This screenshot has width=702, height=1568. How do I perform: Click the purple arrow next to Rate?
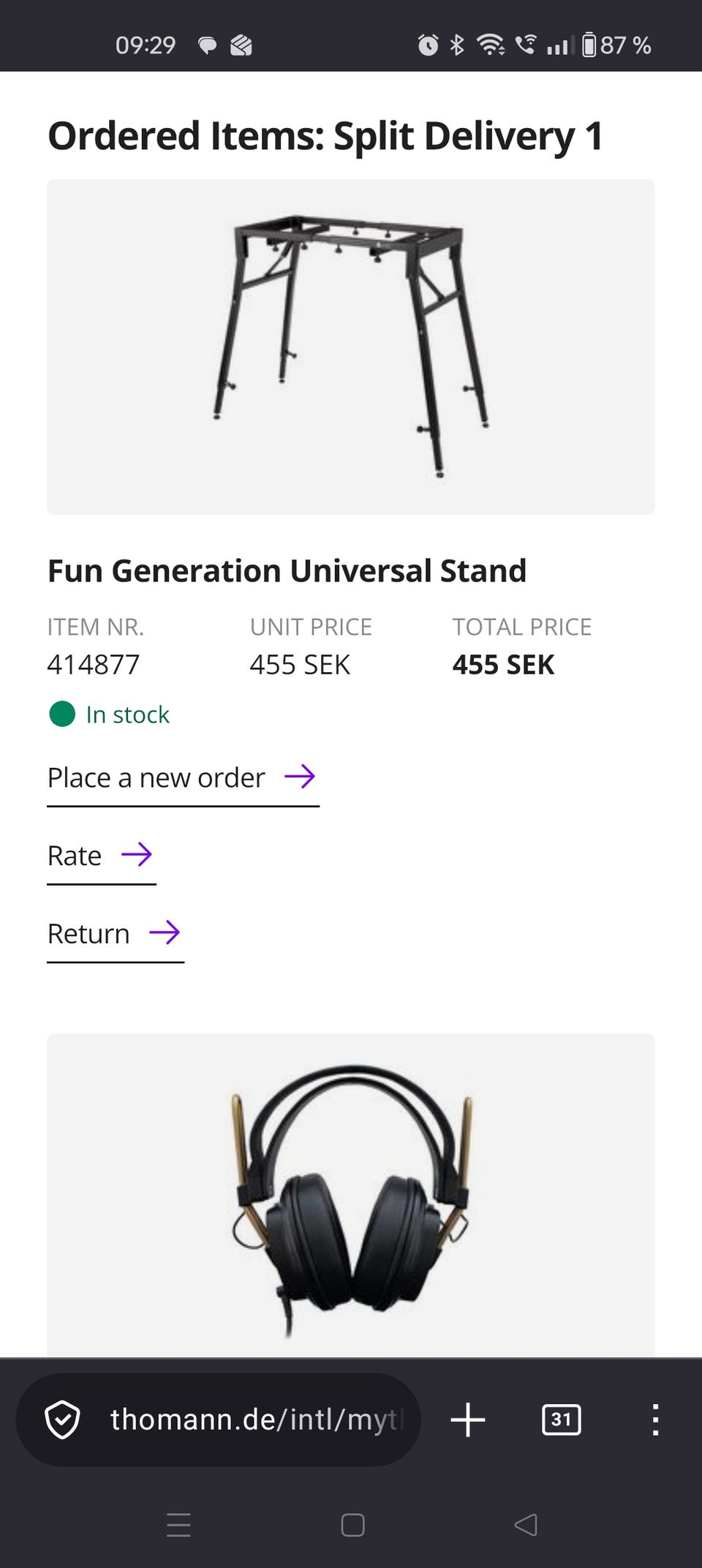click(x=137, y=854)
